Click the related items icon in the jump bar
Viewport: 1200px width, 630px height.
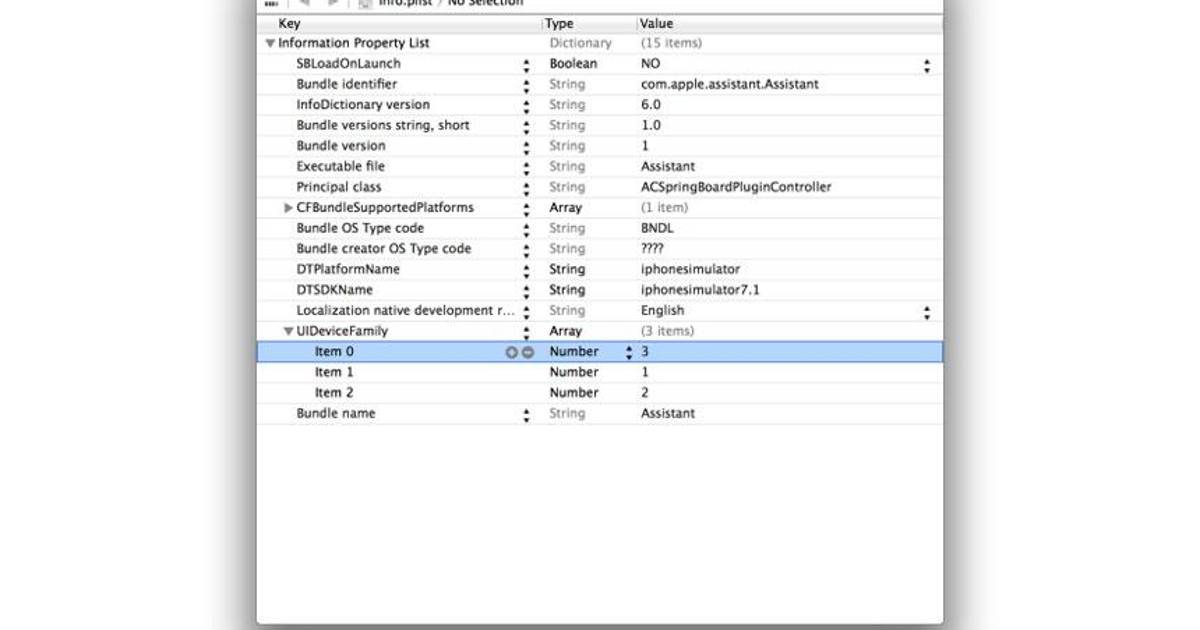tap(272, 3)
